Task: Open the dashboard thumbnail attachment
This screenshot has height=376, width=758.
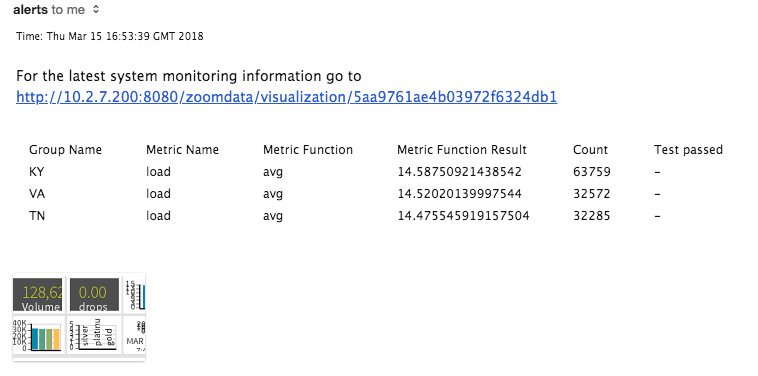Action: (79, 317)
